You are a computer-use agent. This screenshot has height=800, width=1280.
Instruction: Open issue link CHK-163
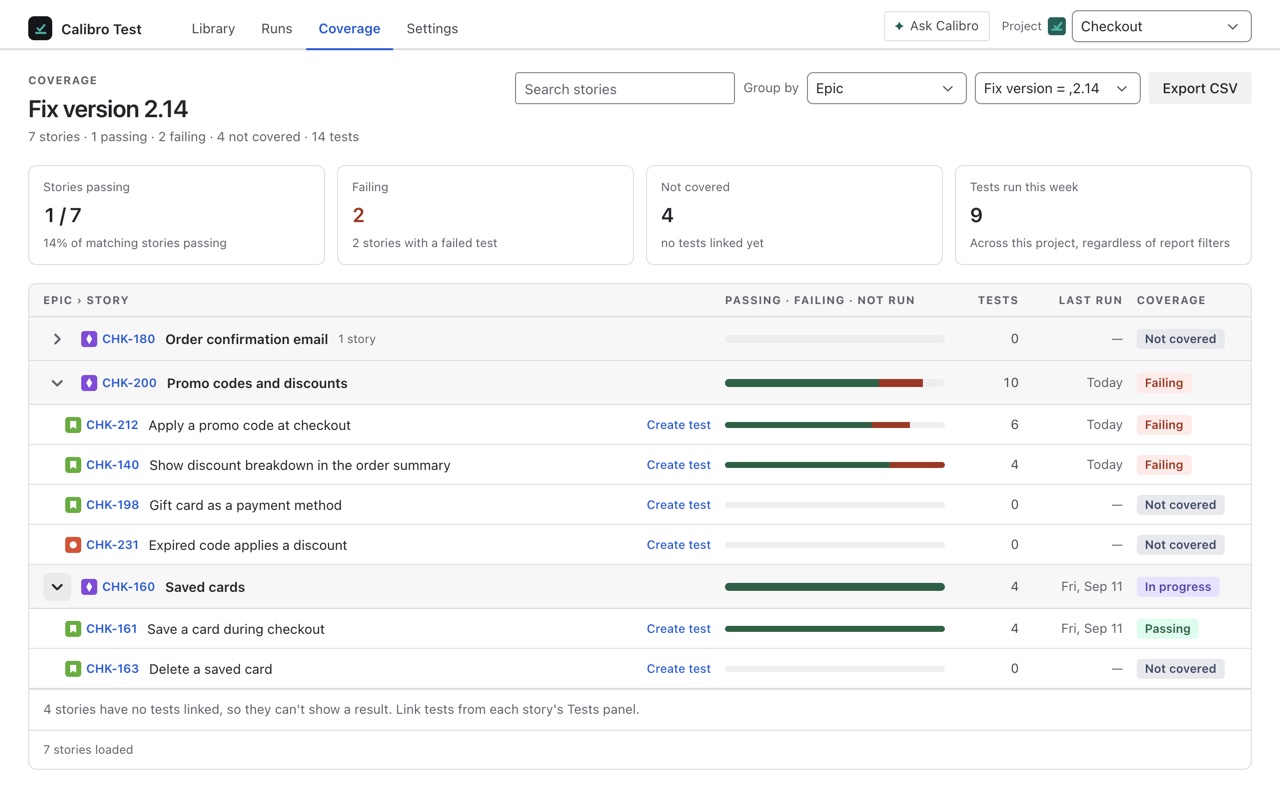coord(112,669)
